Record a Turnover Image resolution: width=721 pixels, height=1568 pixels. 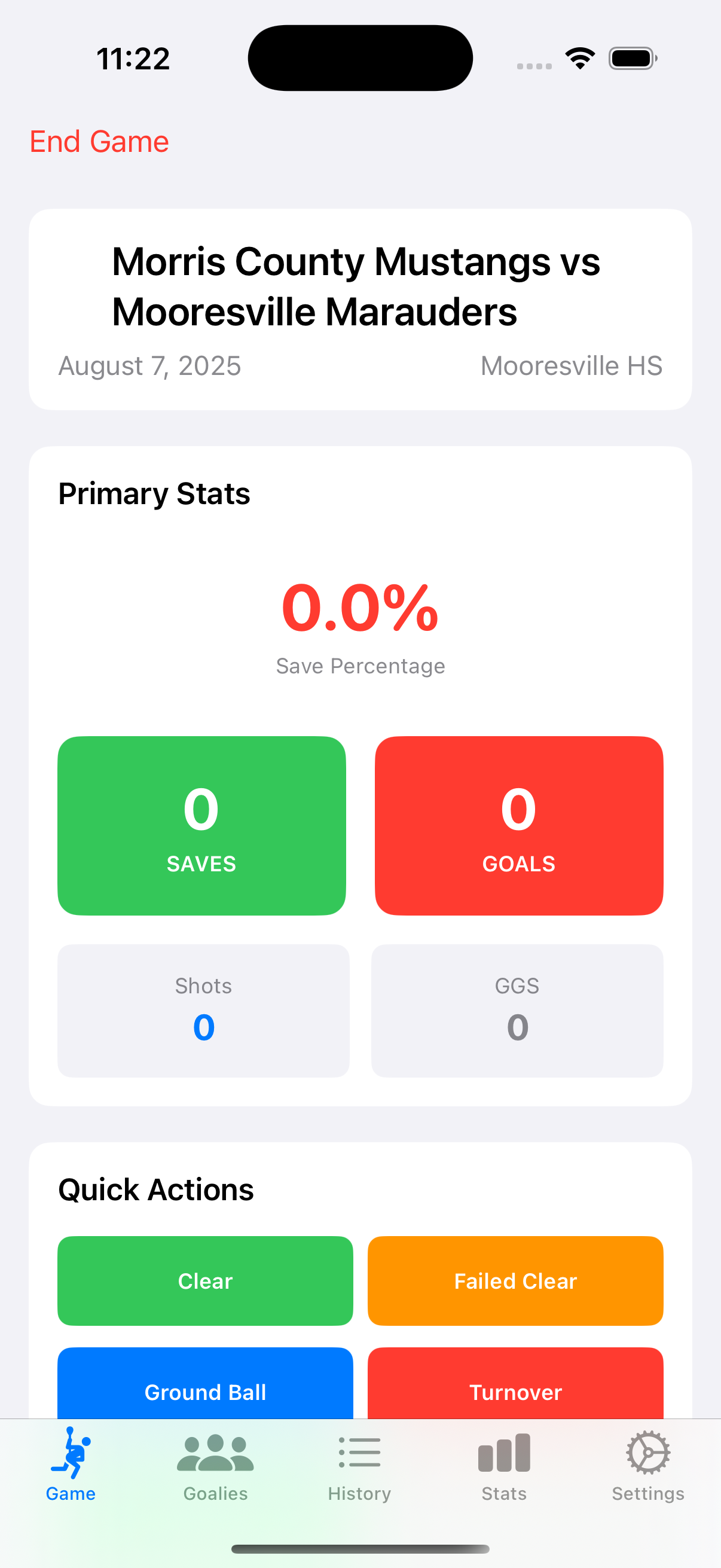[515, 1392]
